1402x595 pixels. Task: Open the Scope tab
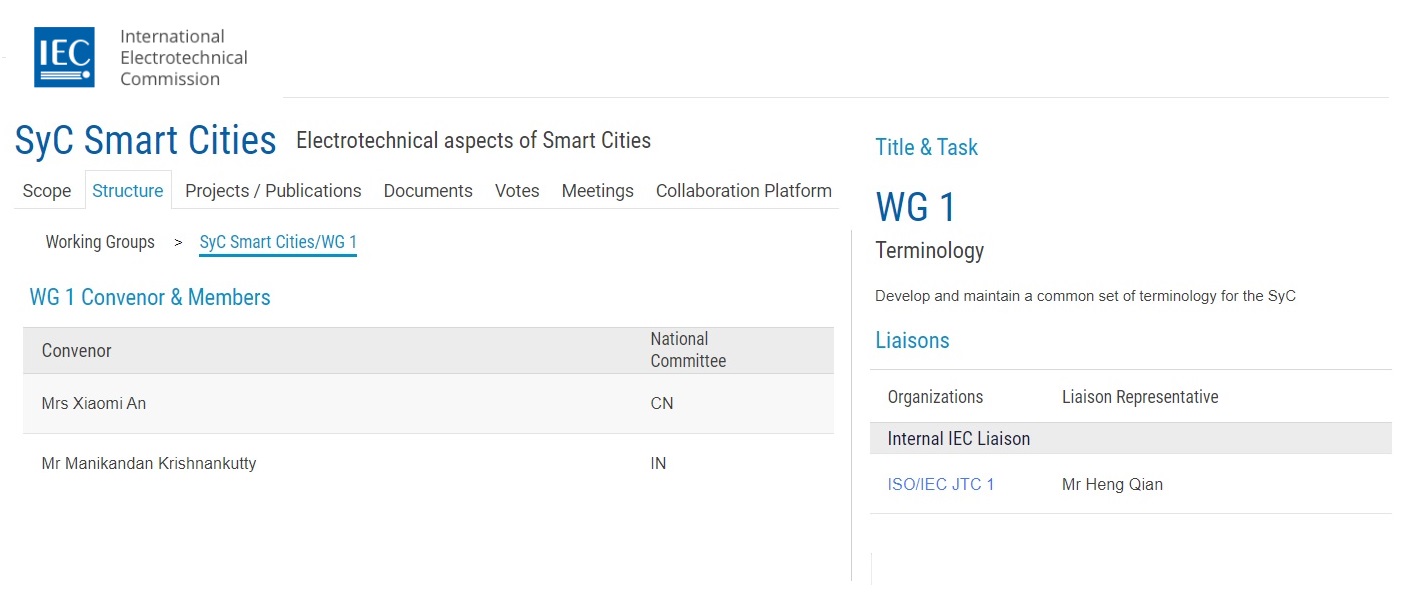(x=47, y=191)
